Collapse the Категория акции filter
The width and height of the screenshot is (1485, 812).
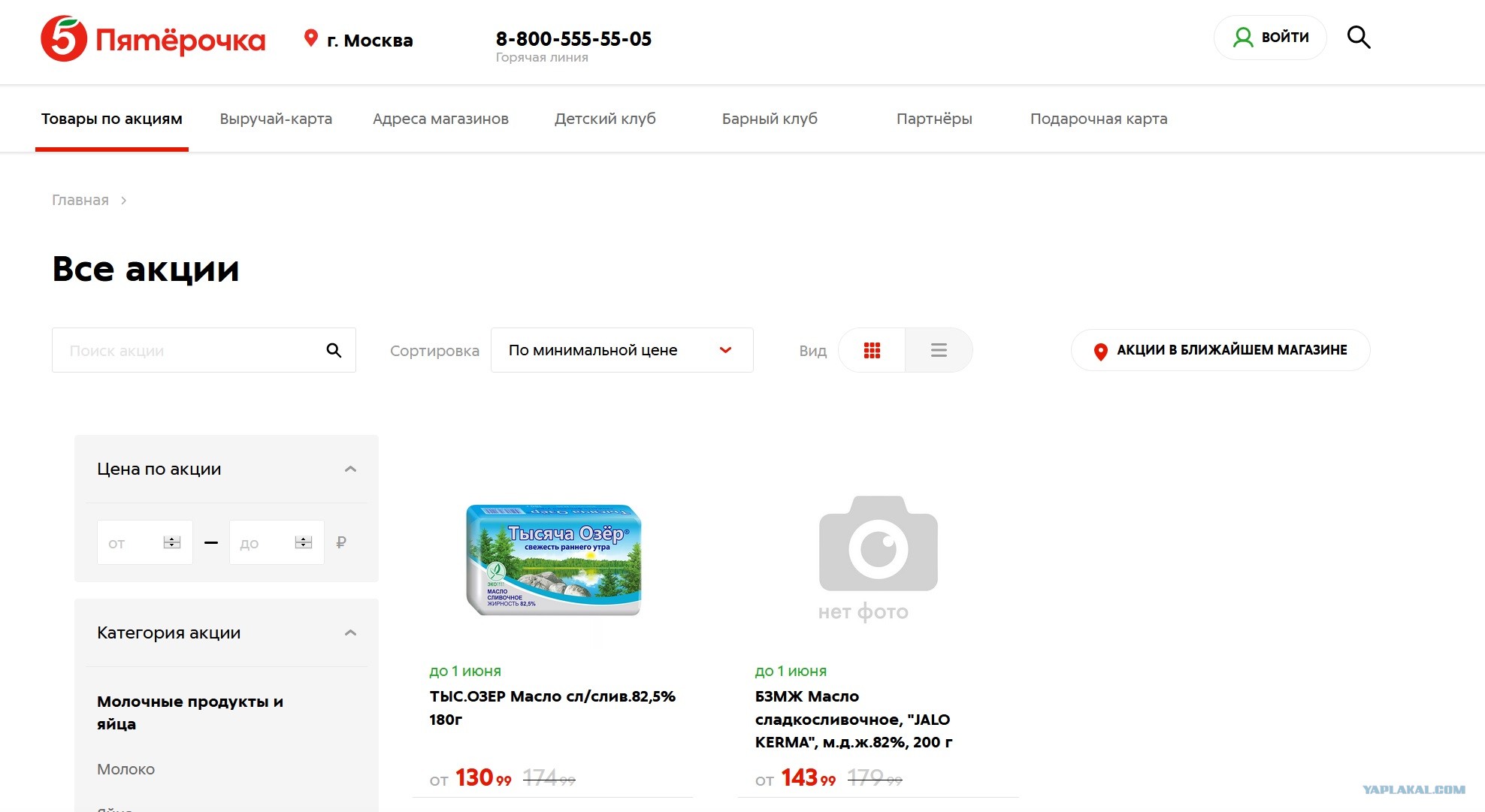[x=350, y=632]
